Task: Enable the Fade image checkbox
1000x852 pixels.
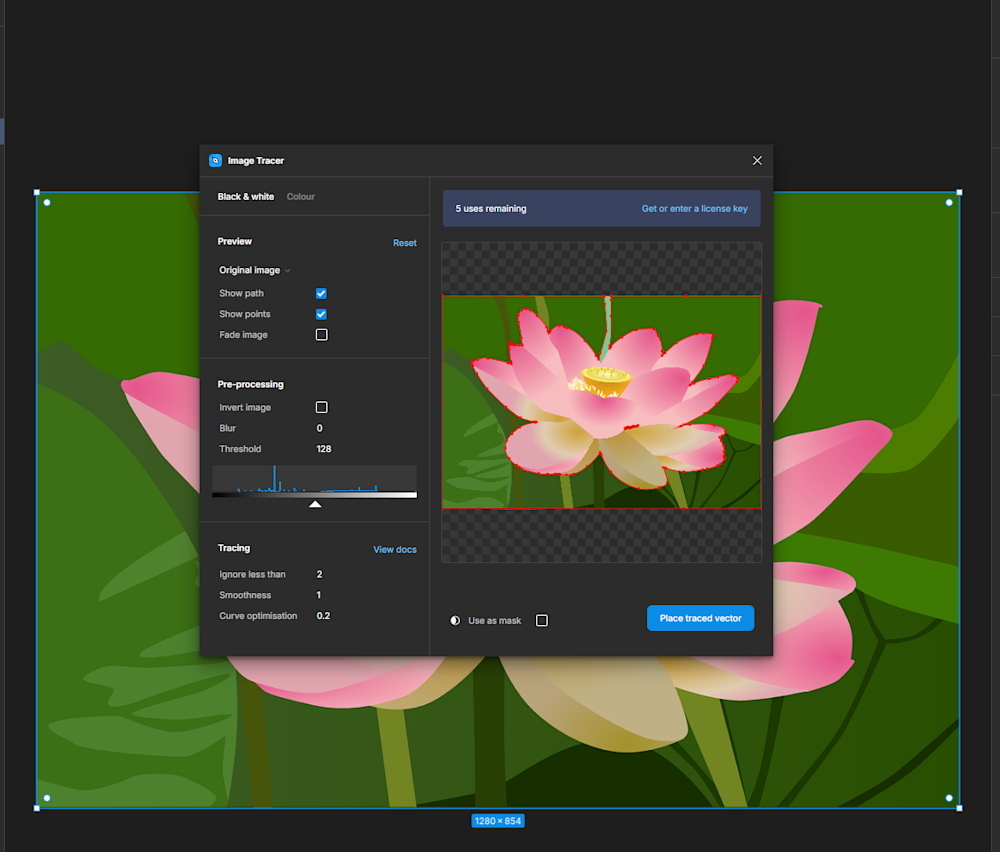Action: pyautogui.click(x=321, y=335)
